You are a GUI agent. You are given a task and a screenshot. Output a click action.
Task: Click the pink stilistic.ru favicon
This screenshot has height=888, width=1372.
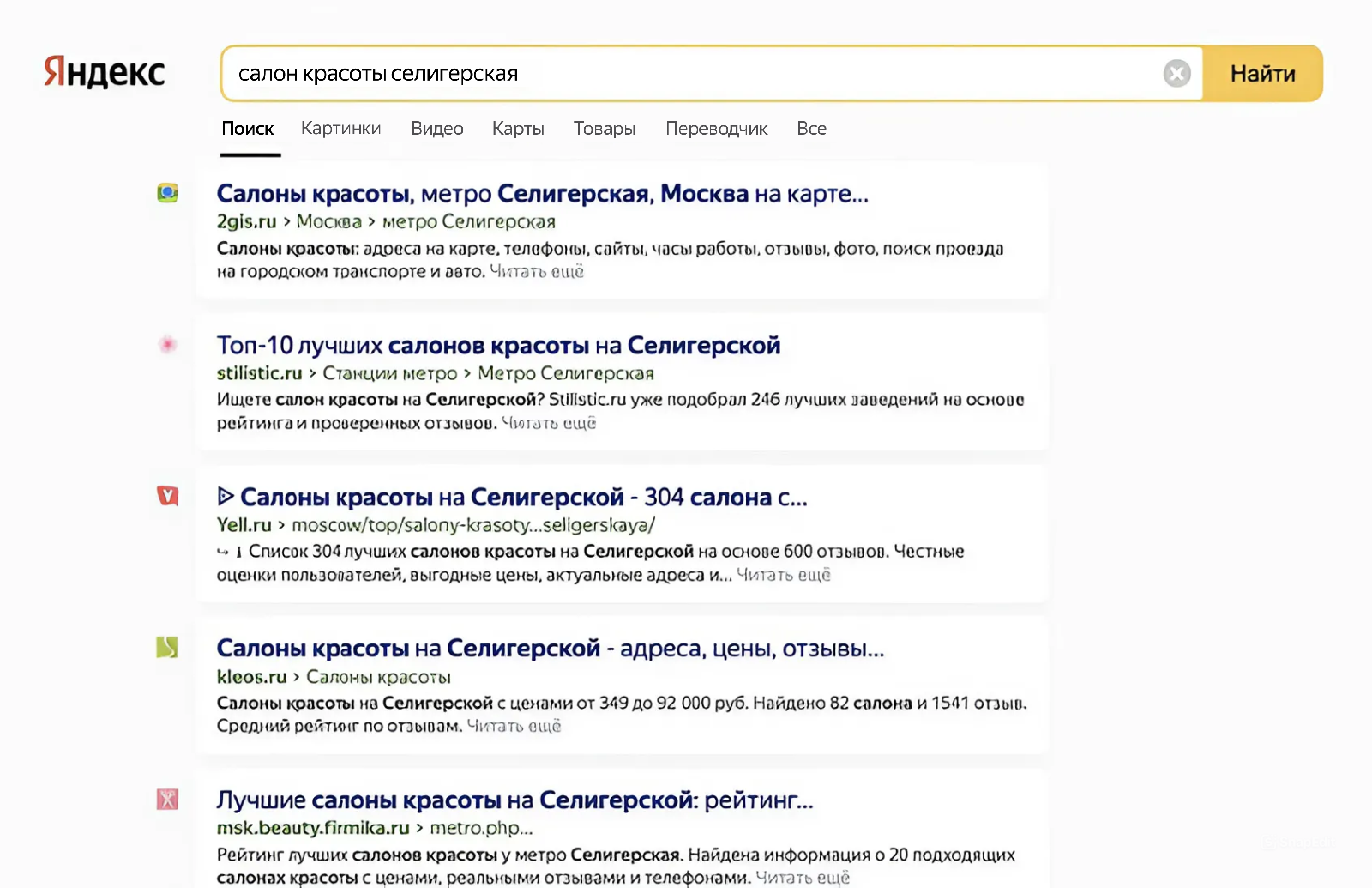click(168, 345)
